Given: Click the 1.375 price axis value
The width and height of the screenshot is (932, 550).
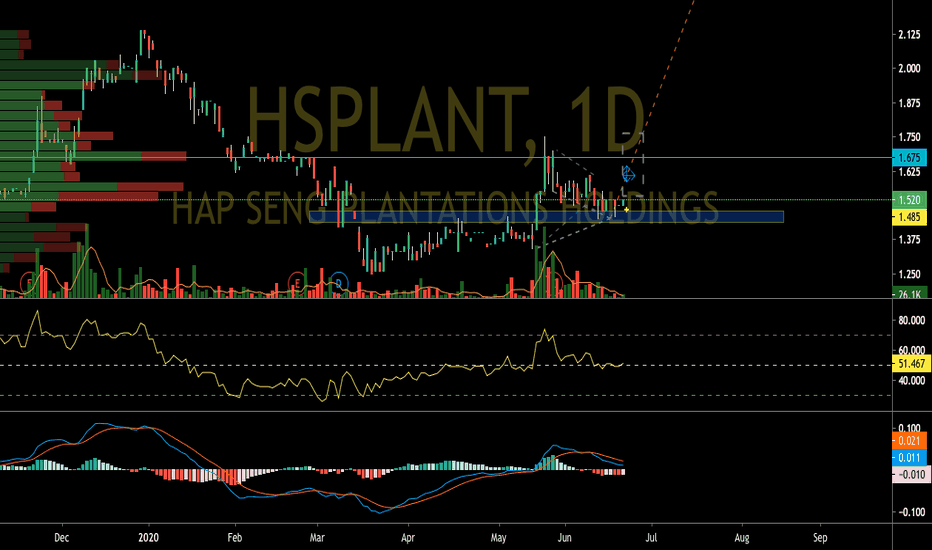Looking at the screenshot, I should point(909,240).
